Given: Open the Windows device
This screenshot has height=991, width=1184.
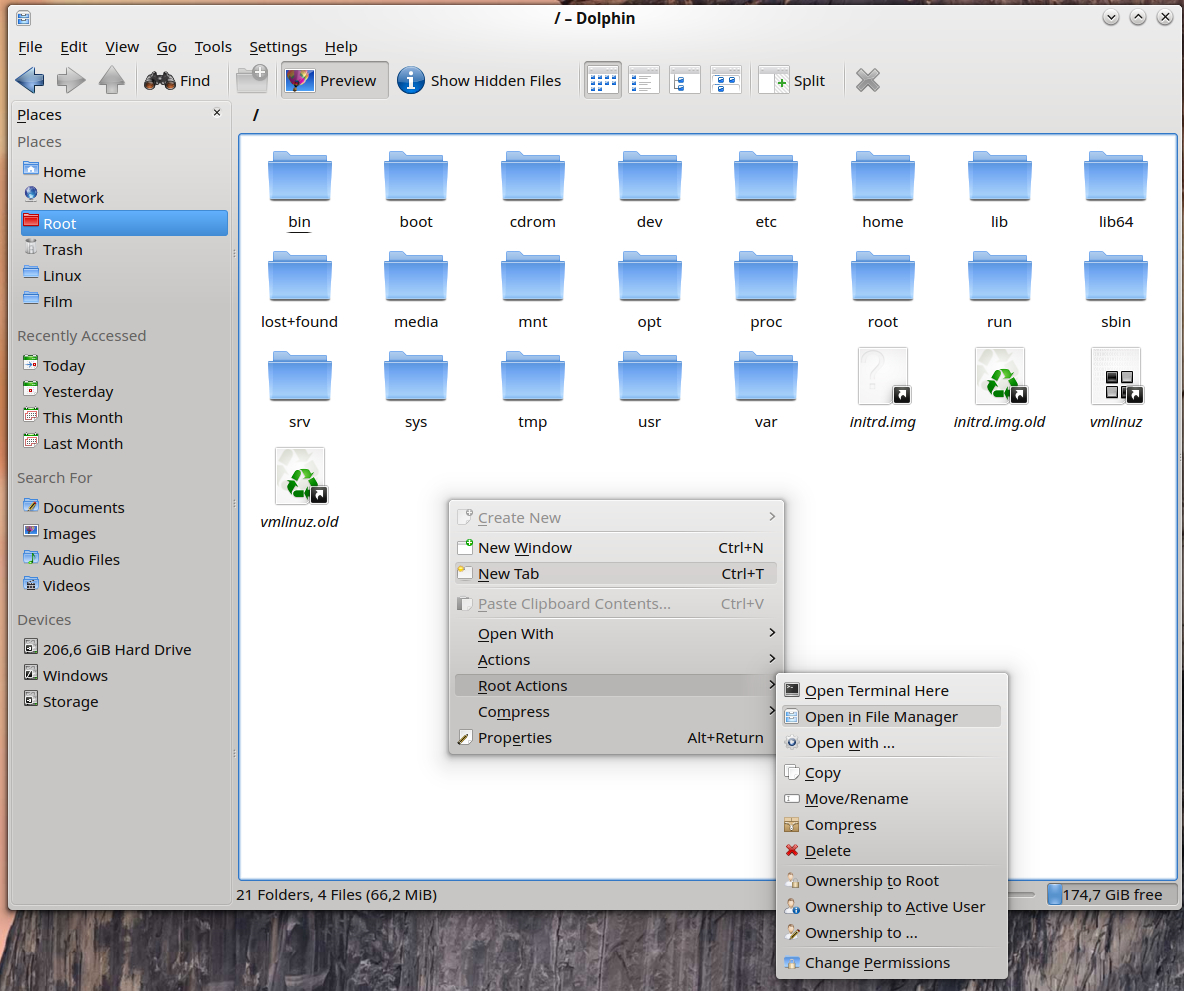Looking at the screenshot, I should [125, 675].
